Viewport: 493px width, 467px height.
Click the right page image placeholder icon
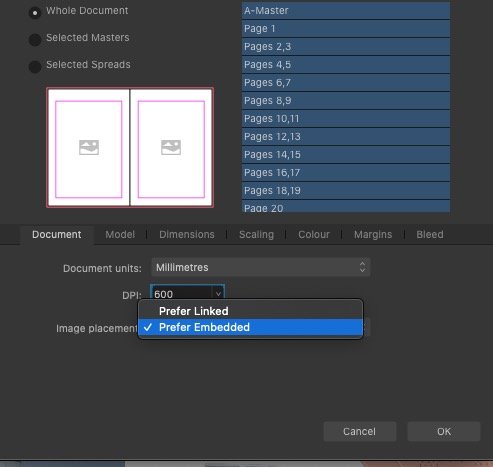pyautogui.click(x=171, y=147)
